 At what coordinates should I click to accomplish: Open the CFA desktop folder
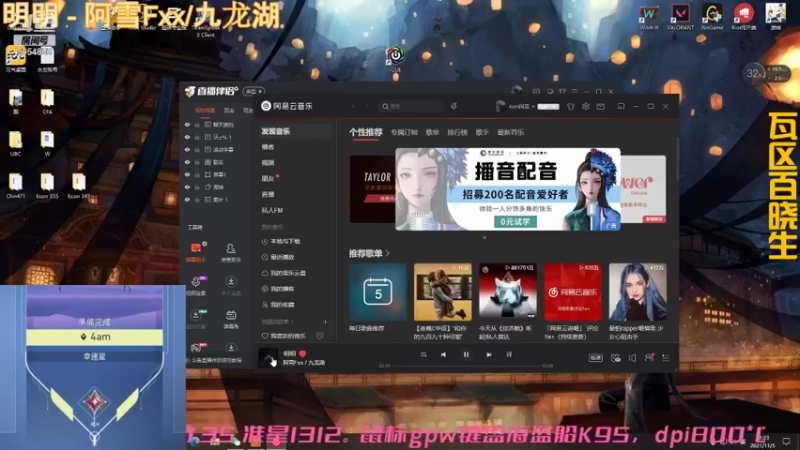[47, 102]
